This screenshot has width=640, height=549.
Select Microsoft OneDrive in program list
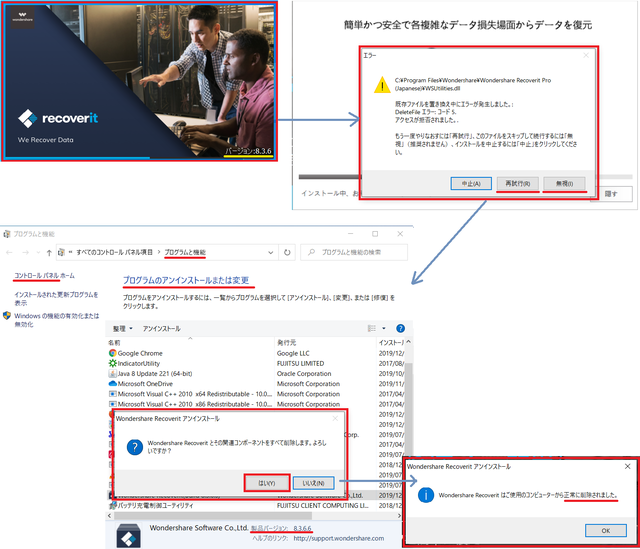click(x=145, y=384)
